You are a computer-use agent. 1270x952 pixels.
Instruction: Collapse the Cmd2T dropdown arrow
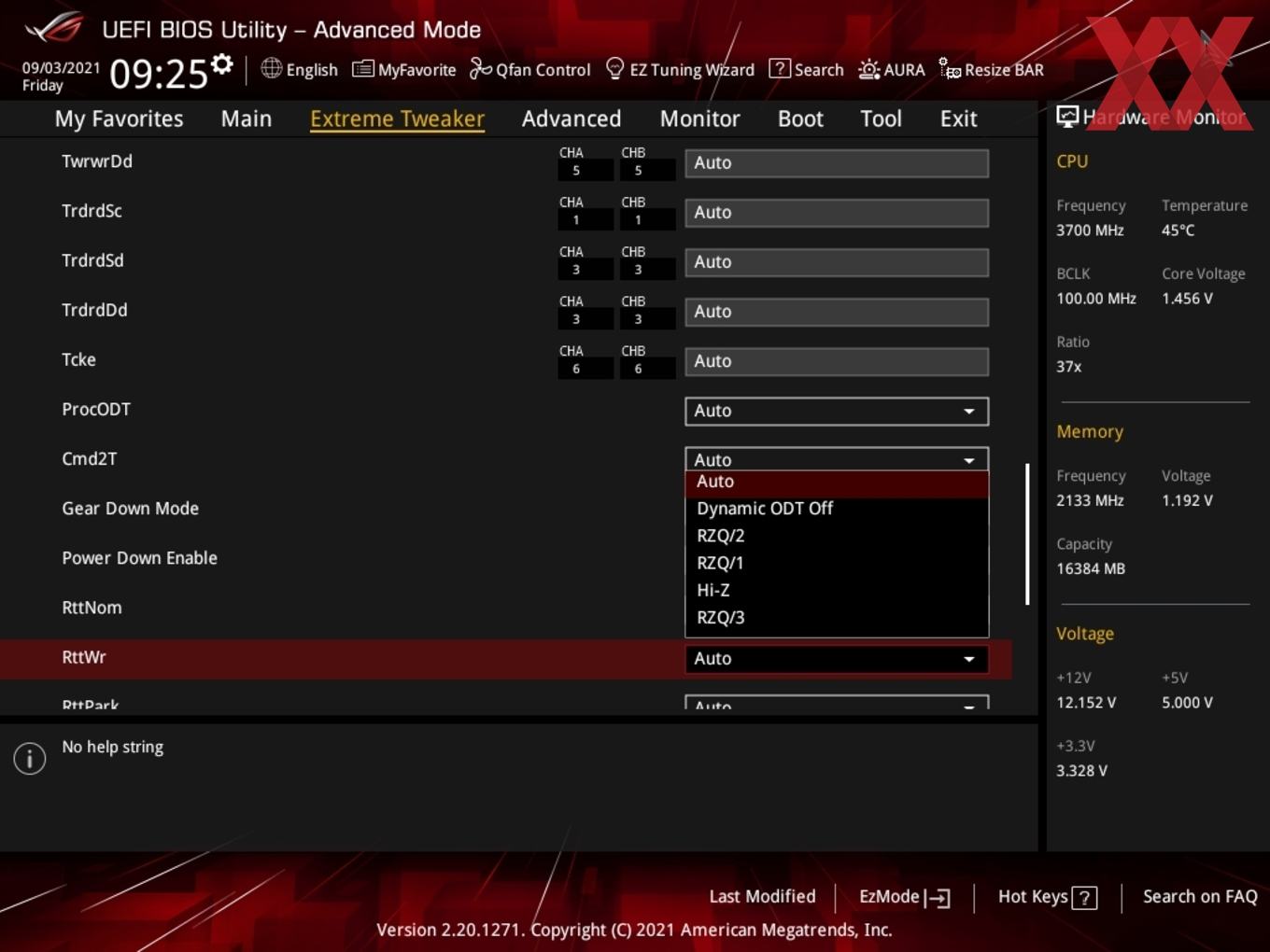[x=969, y=460]
